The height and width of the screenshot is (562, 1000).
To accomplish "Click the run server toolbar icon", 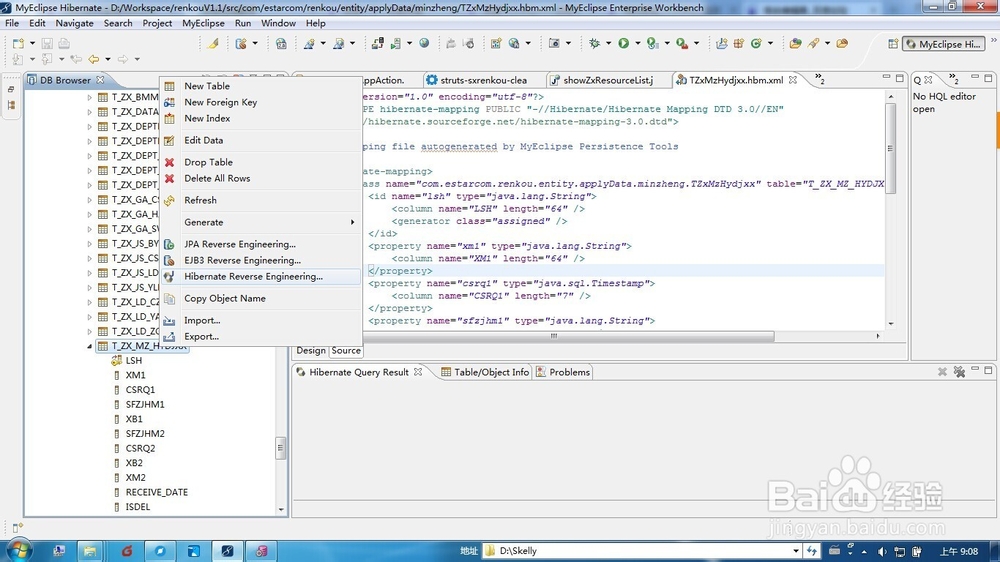I will coord(396,43).
